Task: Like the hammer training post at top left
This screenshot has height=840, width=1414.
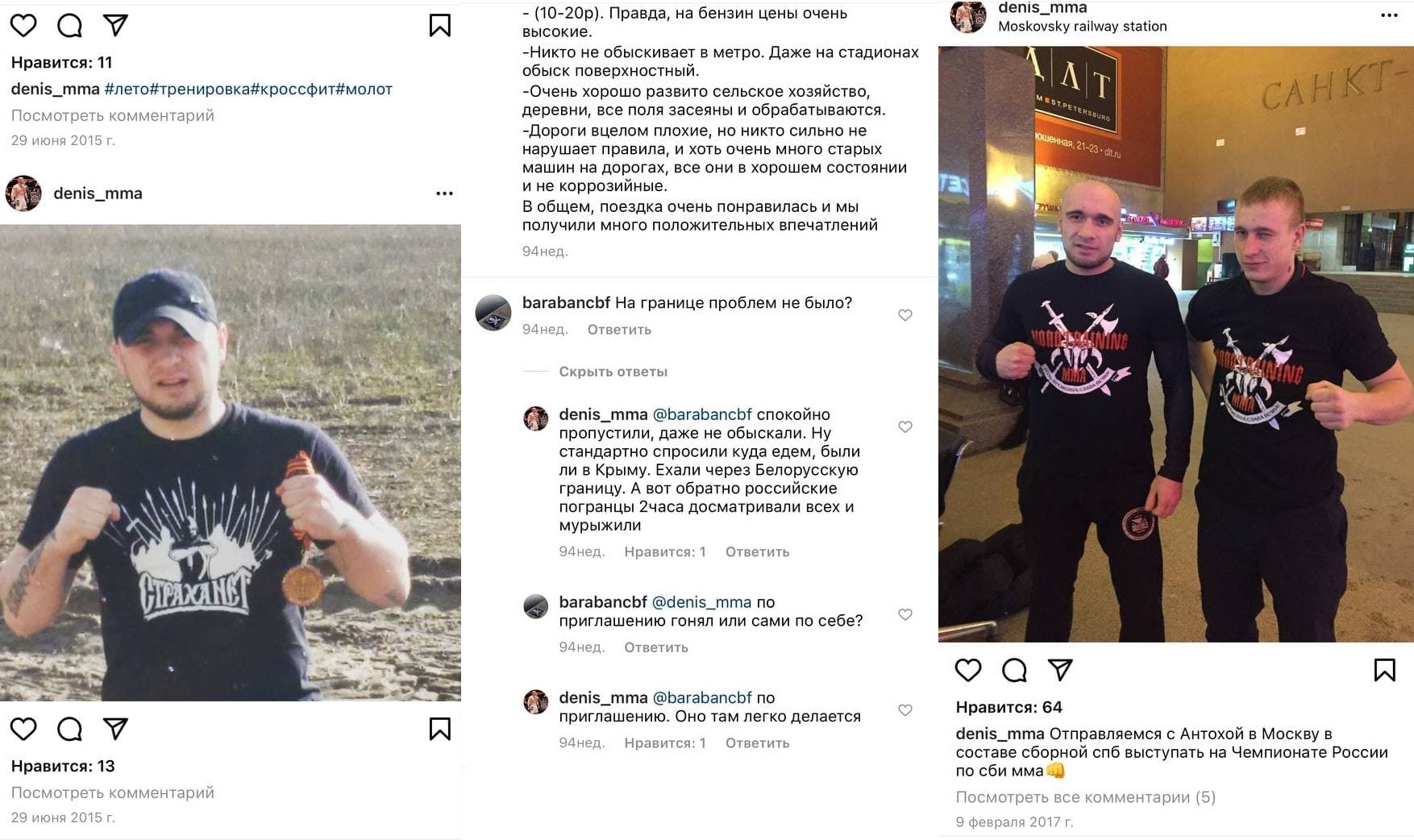Action: pos(23,26)
